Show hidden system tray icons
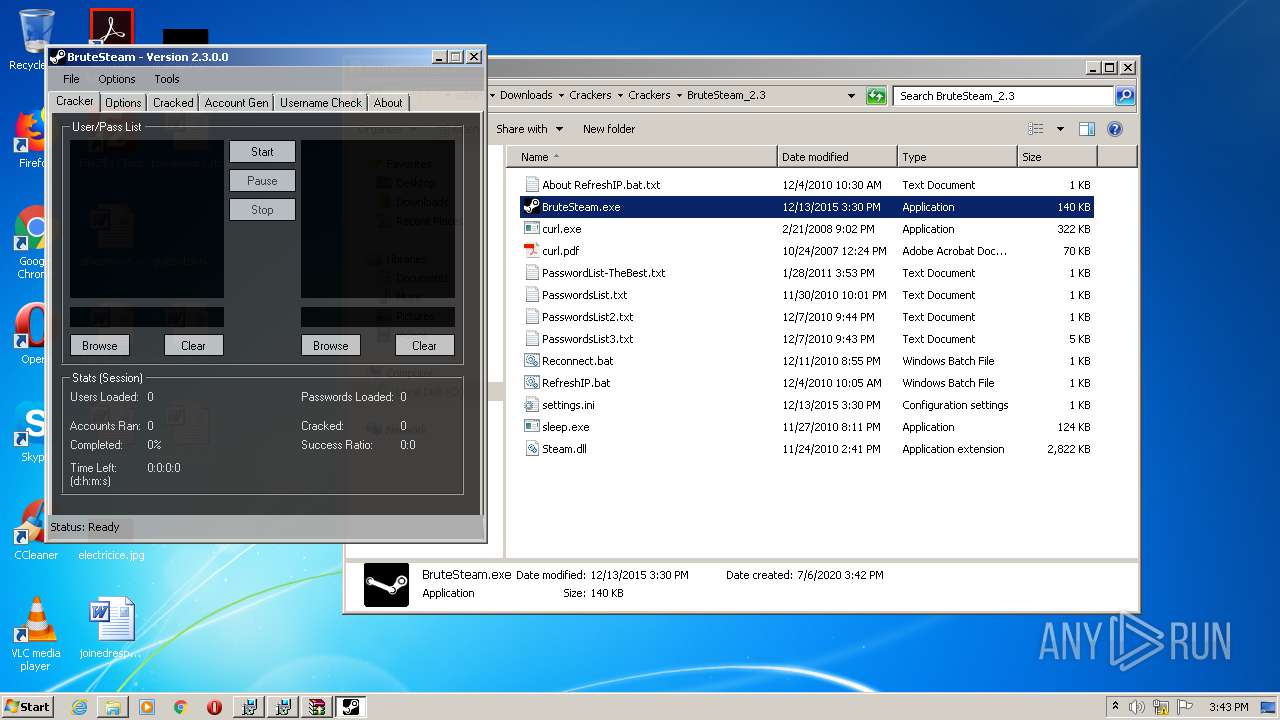 tap(1115, 706)
